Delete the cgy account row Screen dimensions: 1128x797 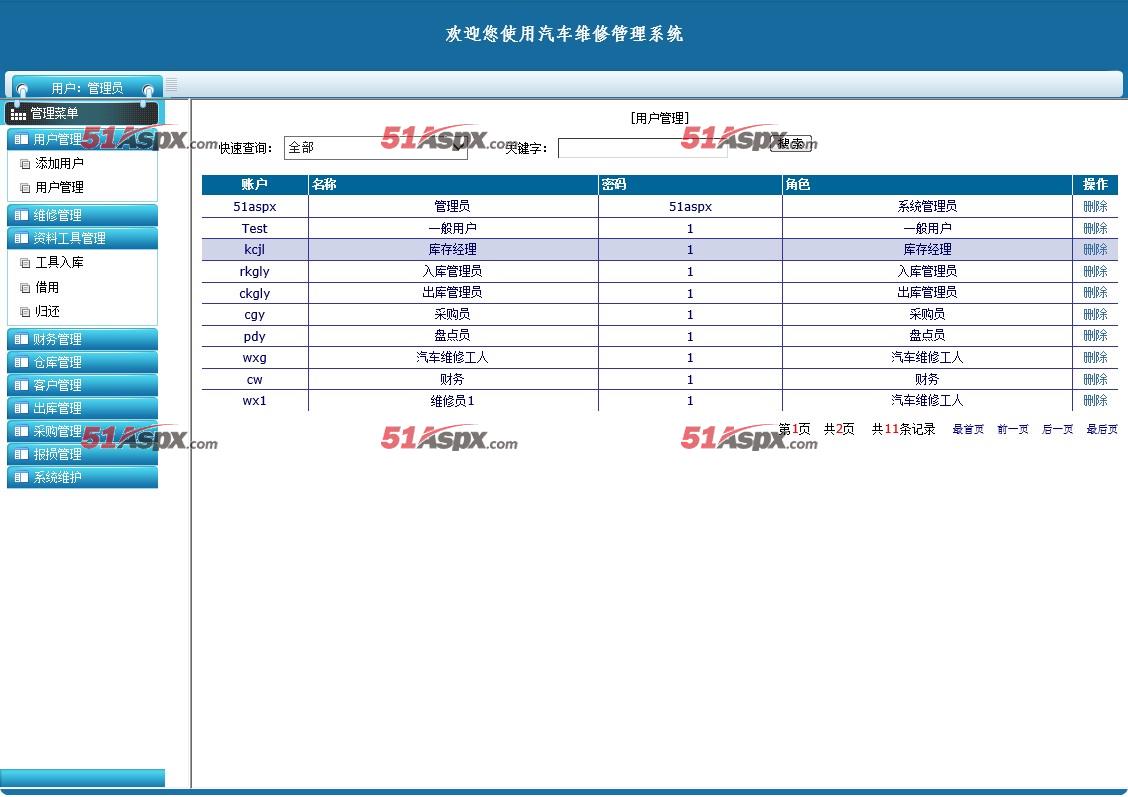coord(1095,314)
